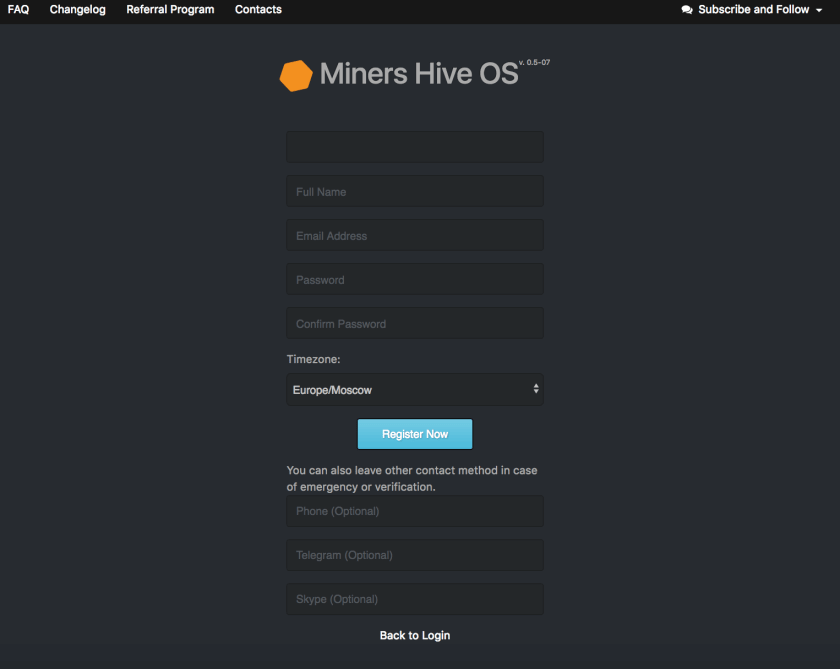Focus the blank top input field
840x669 pixels.
pyautogui.click(x=414, y=147)
